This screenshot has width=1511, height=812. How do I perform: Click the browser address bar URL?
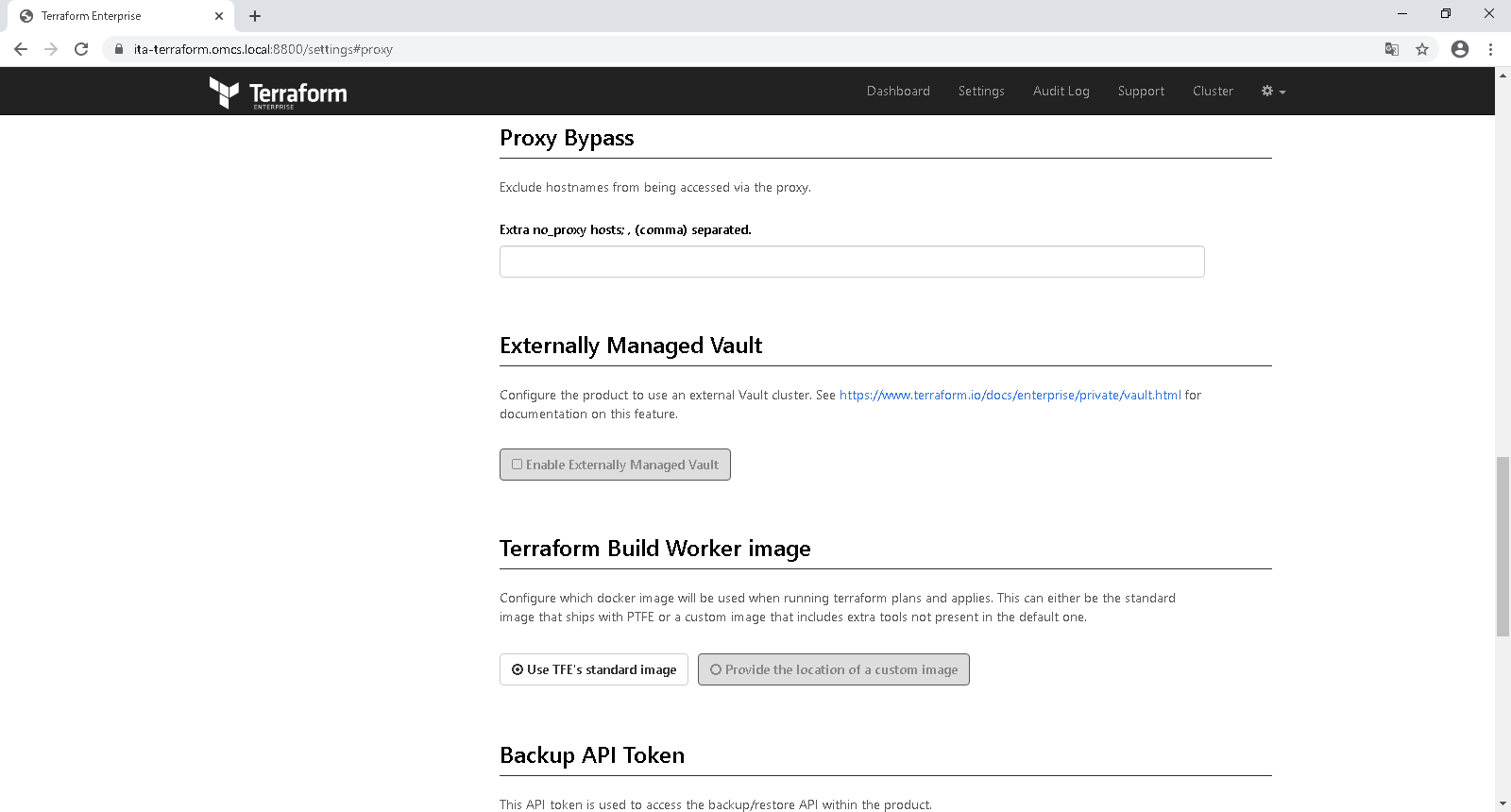[x=263, y=49]
